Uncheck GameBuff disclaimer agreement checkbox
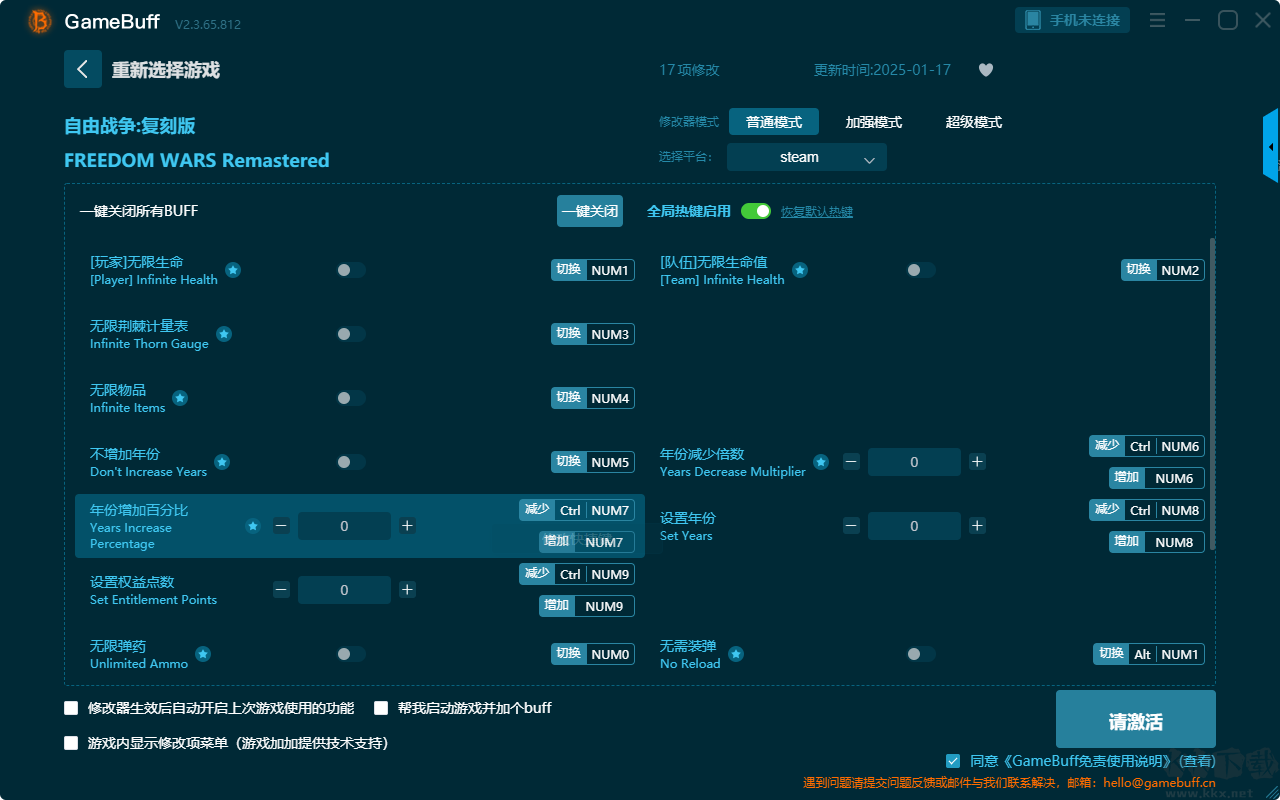 953,761
